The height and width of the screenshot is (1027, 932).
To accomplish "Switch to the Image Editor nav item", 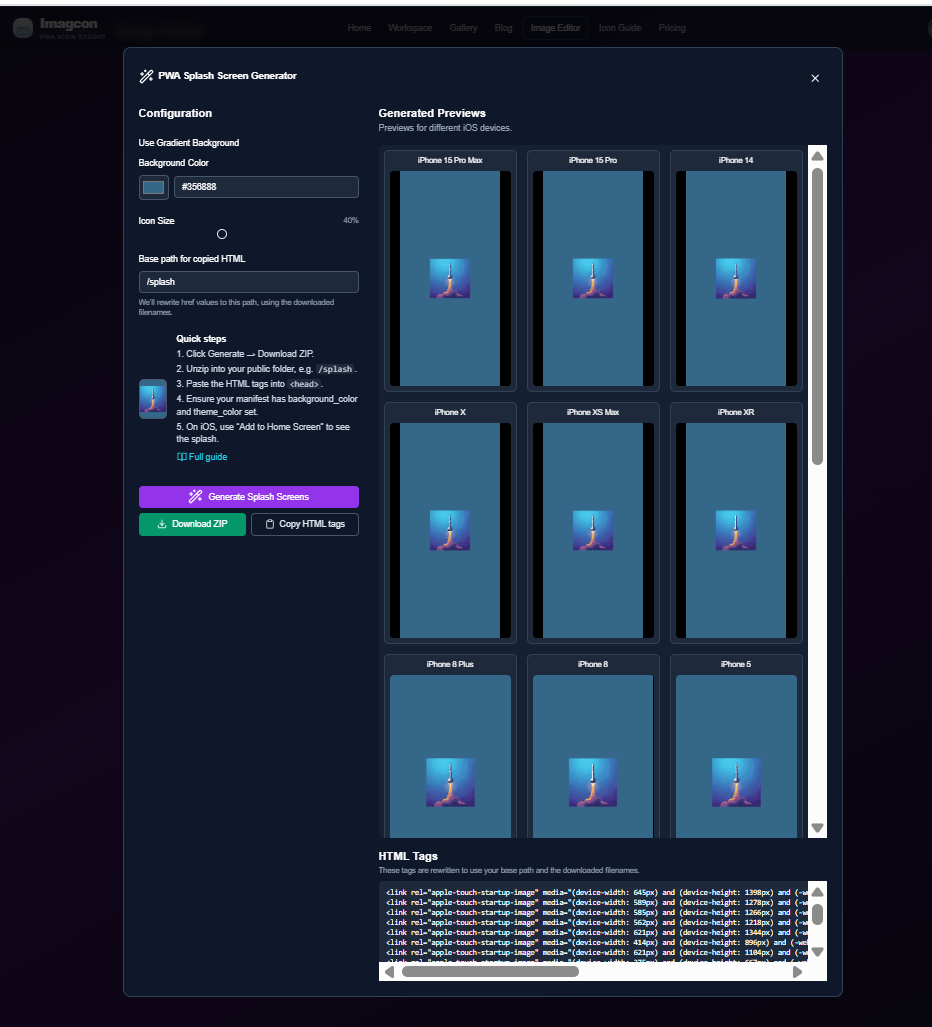I will tap(555, 28).
